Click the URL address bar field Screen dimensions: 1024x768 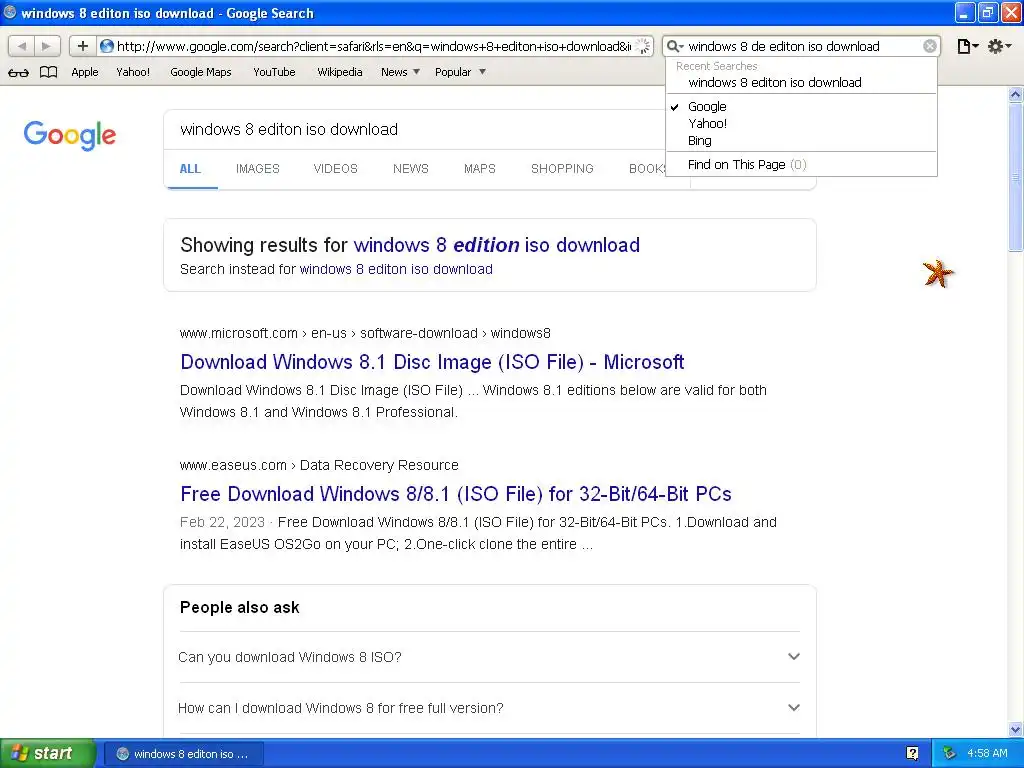374,46
